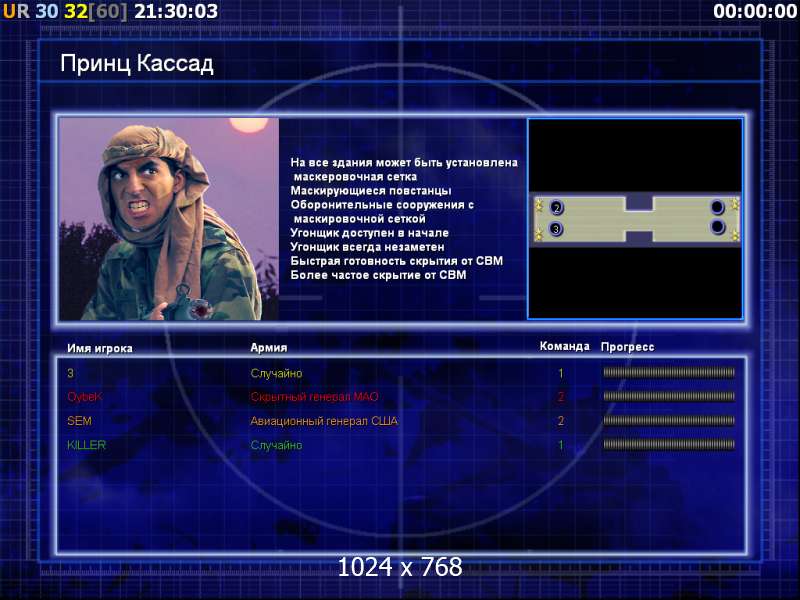Click the yellow '32' counter in overlay
This screenshot has width=800, height=600.
[76, 11]
